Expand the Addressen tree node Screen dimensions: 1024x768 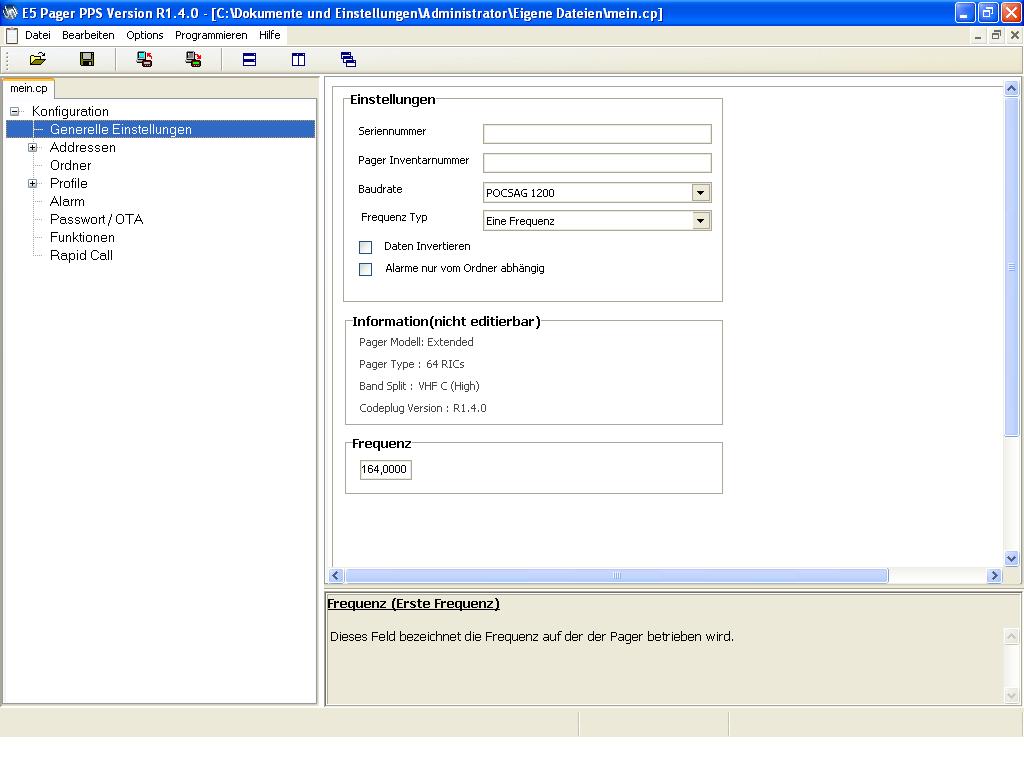point(32,148)
